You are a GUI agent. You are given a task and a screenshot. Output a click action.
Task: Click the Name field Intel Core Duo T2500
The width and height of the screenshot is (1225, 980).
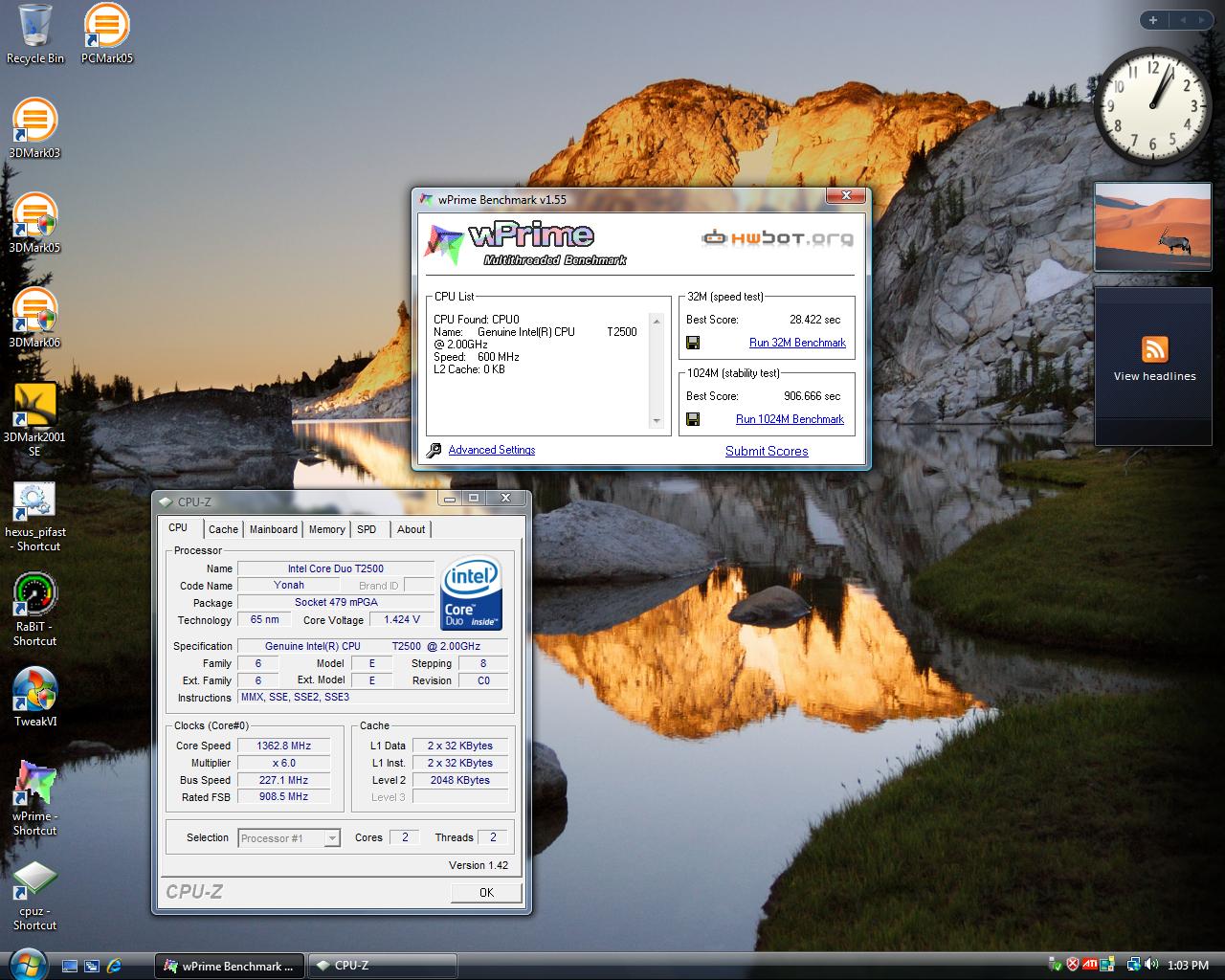pos(336,568)
